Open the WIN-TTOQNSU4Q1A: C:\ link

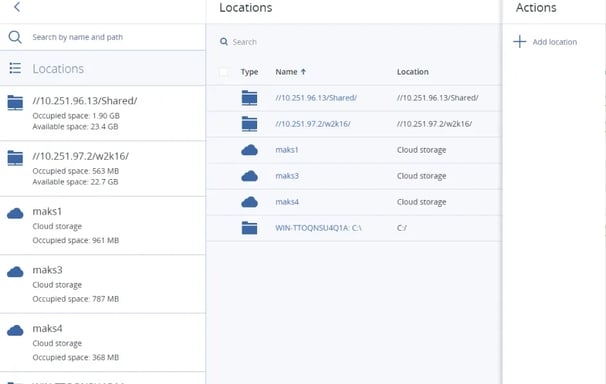point(318,228)
